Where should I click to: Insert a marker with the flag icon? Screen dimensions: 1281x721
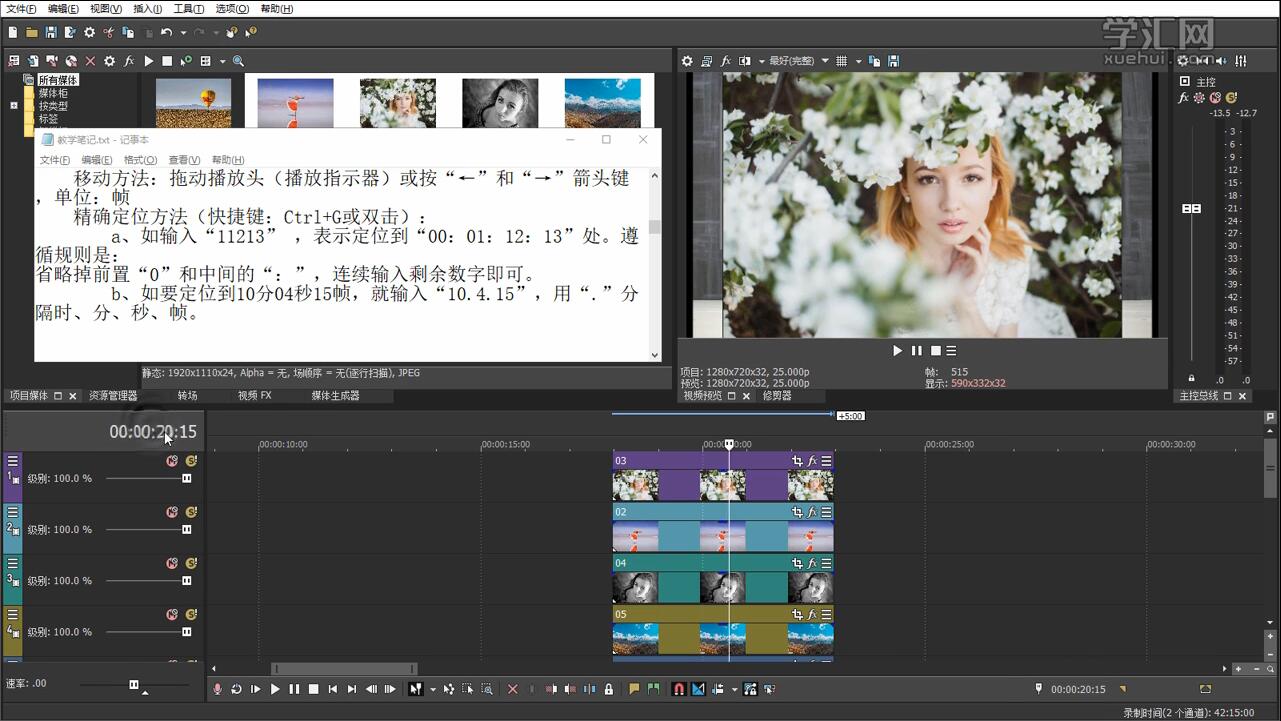[634, 689]
